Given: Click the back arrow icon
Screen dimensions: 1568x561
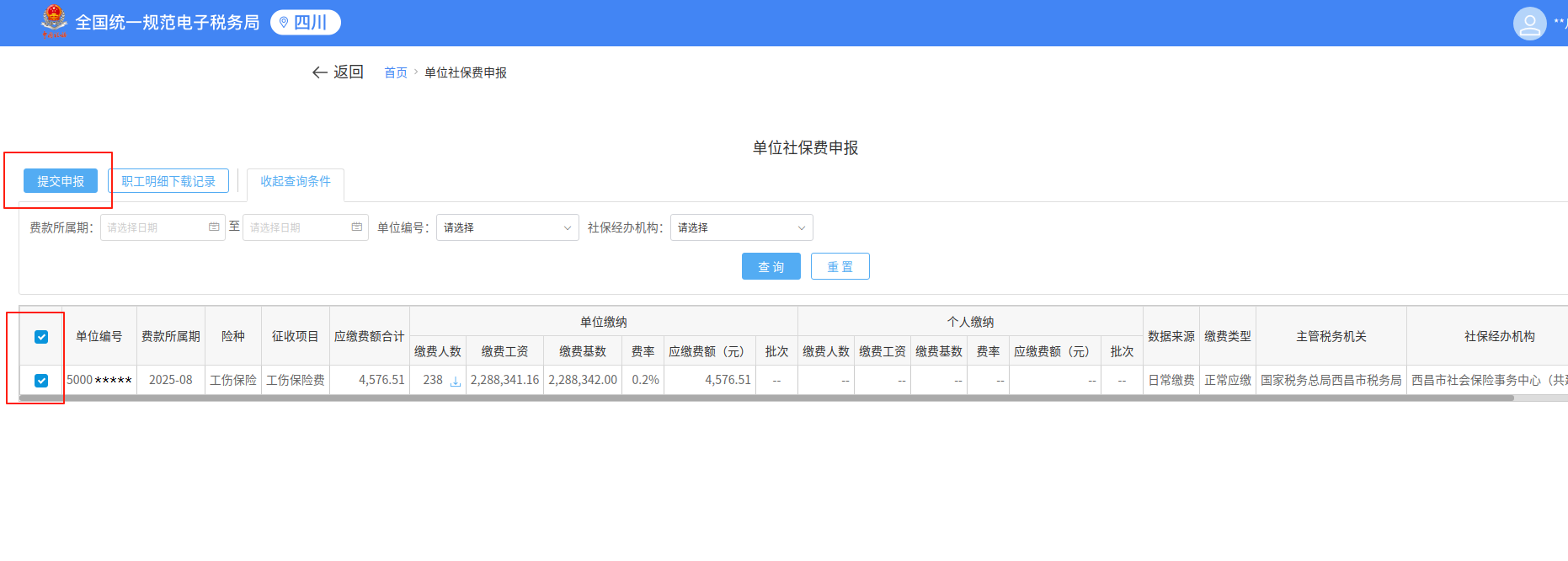Looking at the screenshot, I should [x=319, y=72].
